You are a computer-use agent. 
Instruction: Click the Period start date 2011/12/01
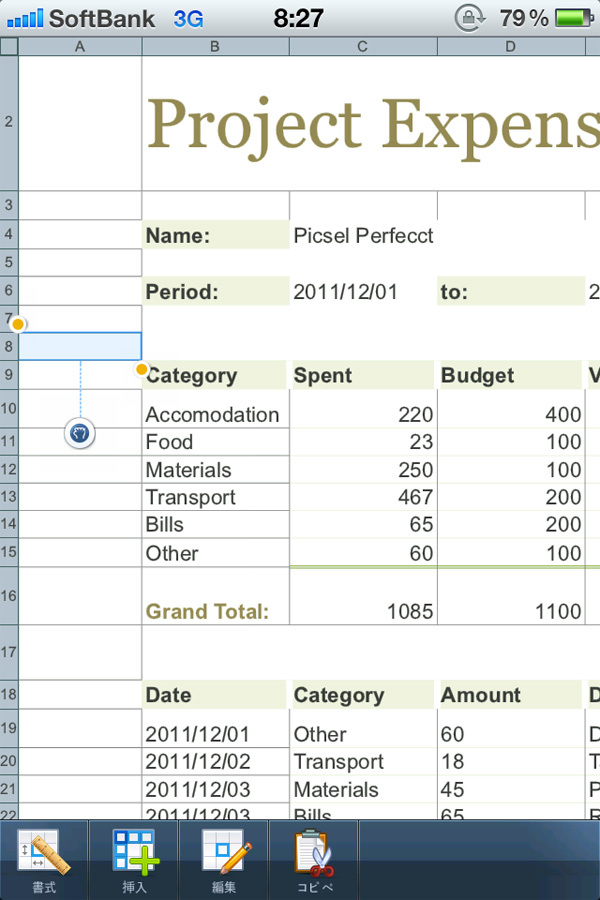click(x=346, y=292)
